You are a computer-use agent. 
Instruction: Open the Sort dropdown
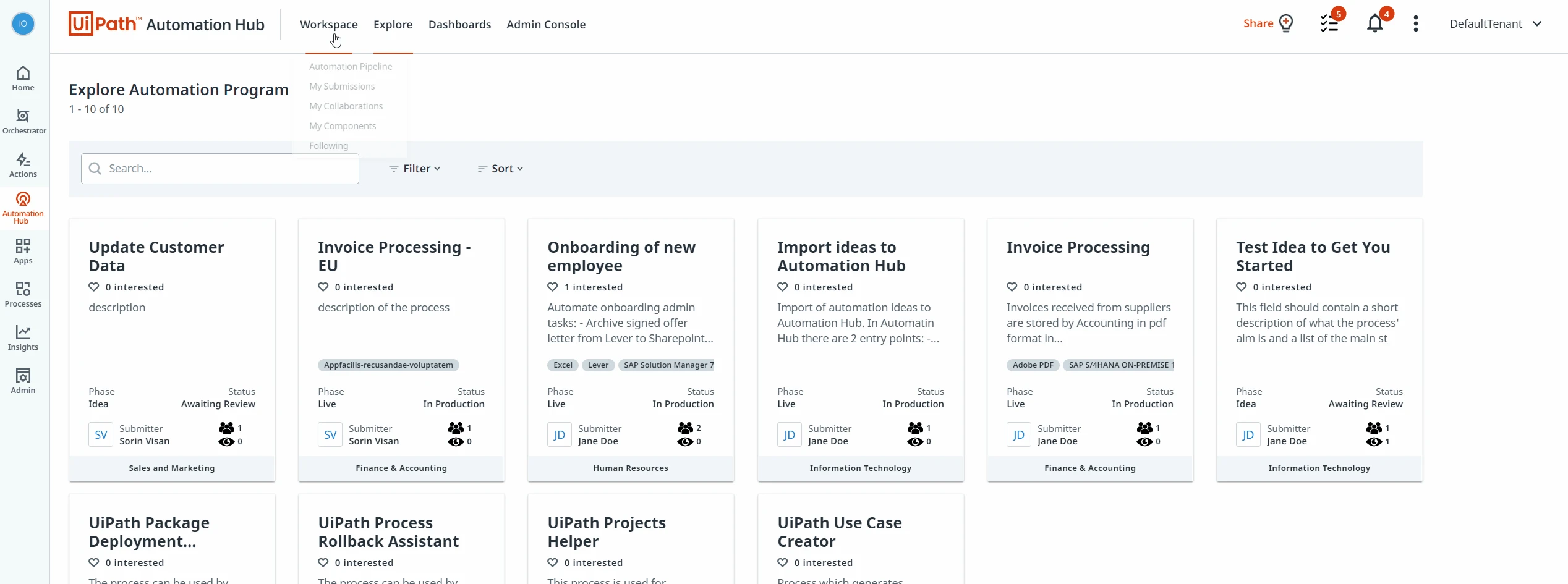tap(501, 169)
